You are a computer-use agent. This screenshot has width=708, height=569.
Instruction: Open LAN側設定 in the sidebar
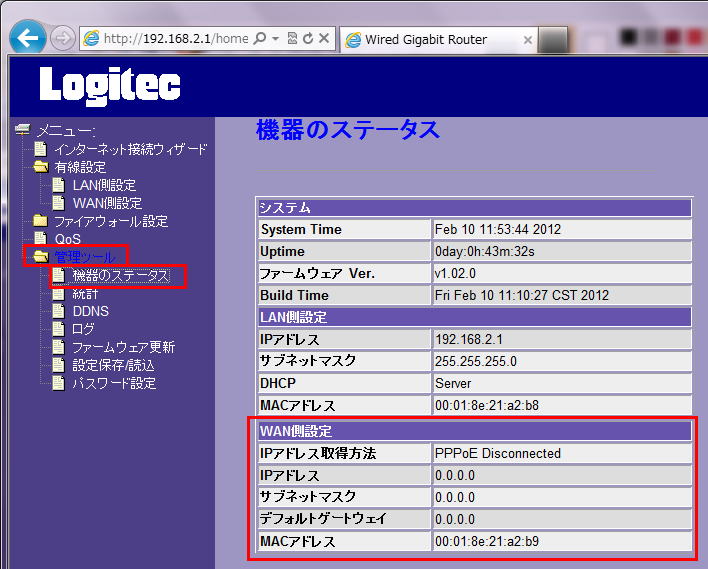coord(104,185)
